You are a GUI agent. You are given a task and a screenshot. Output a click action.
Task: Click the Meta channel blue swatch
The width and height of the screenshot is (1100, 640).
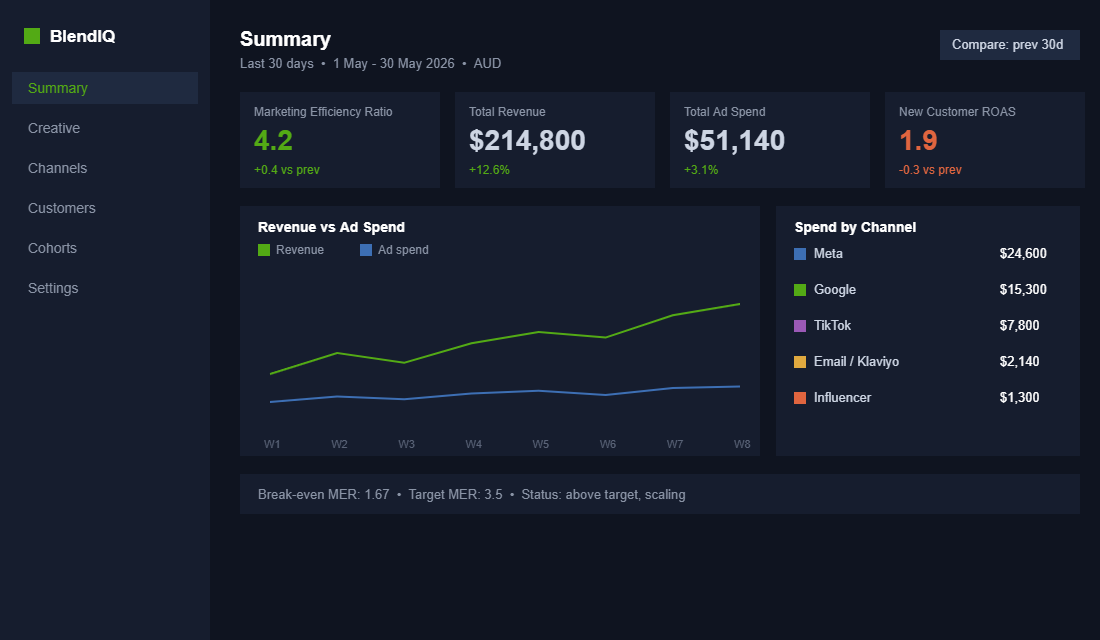tap(800, 254)
